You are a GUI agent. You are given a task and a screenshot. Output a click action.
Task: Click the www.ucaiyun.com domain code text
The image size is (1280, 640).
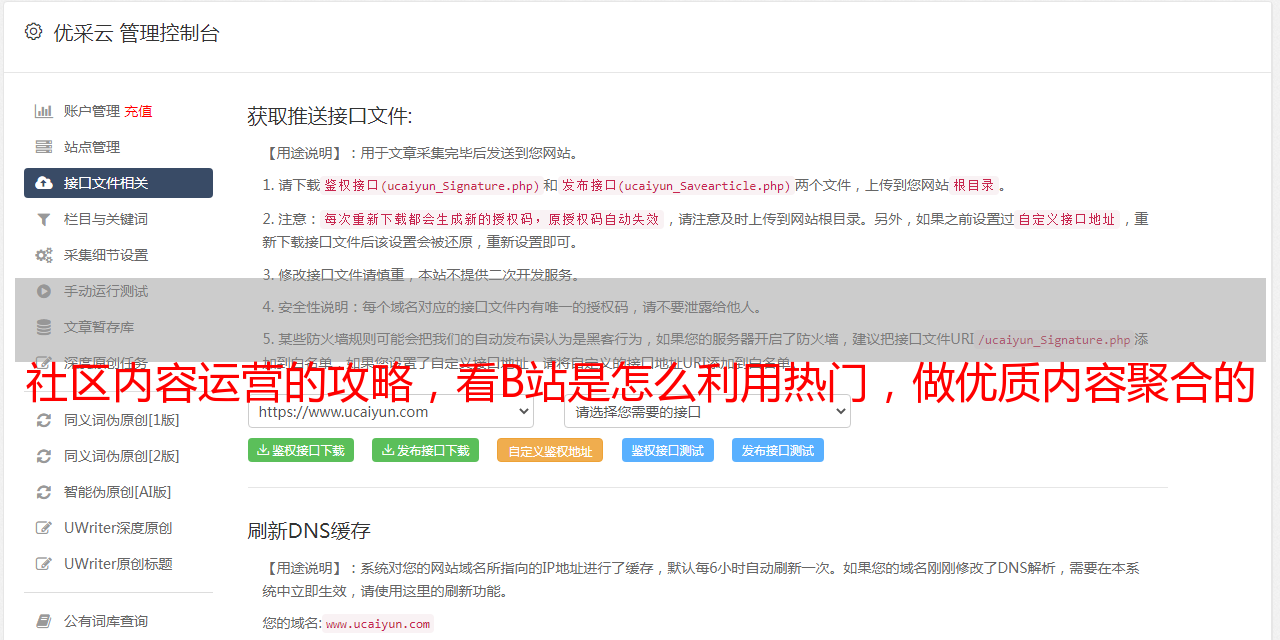click(378, 623)
